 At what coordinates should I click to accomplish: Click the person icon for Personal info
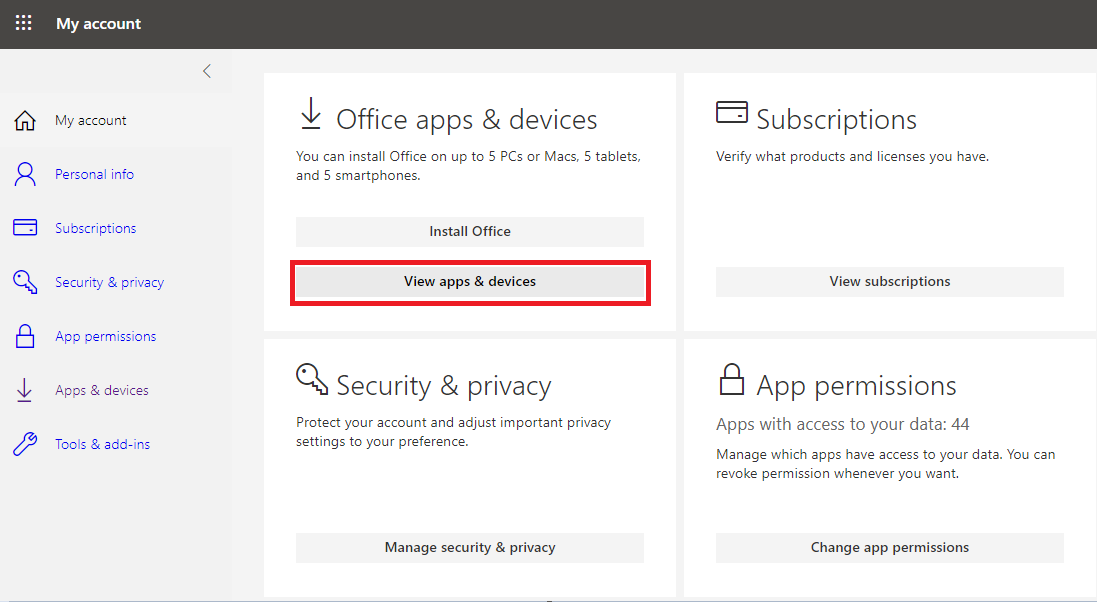[25, 174]
